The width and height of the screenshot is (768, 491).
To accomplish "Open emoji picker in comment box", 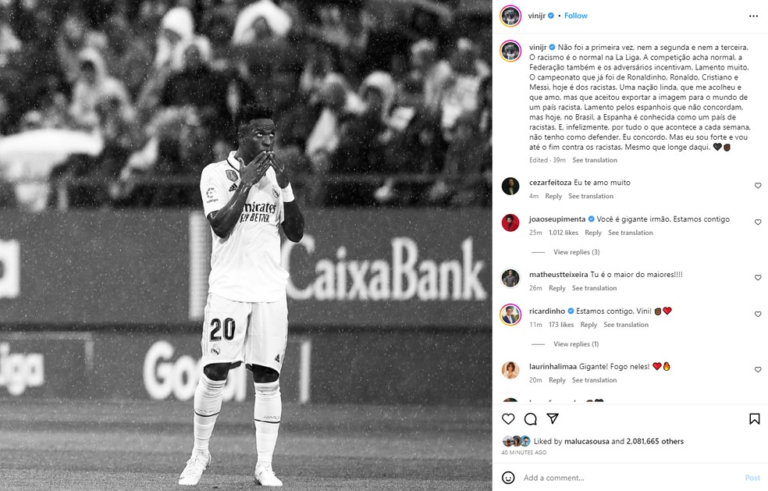I will pos(508,477).
